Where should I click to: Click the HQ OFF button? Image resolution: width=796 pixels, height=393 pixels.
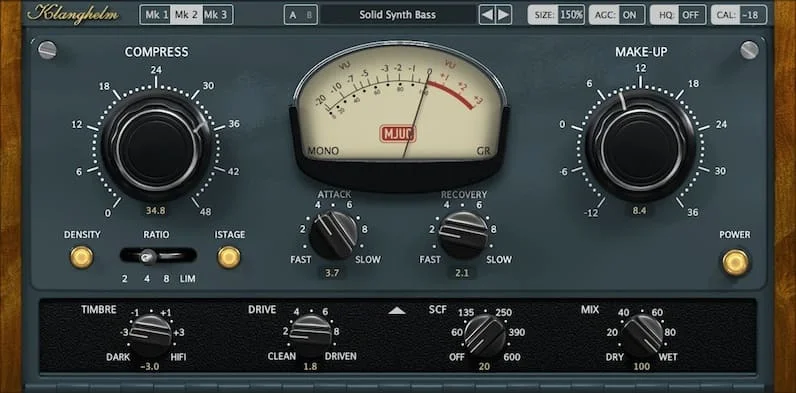point(678,15)
